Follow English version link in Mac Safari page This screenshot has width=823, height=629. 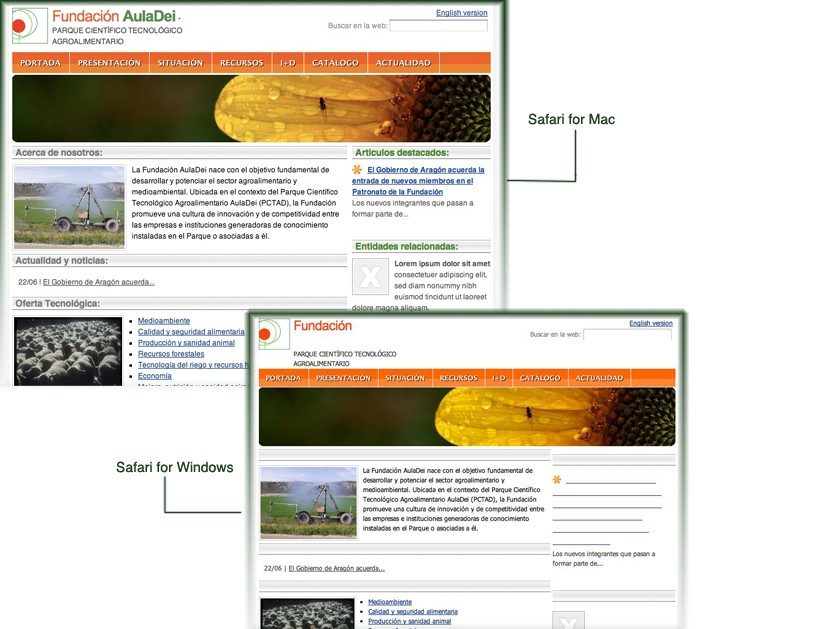(461, 13)
